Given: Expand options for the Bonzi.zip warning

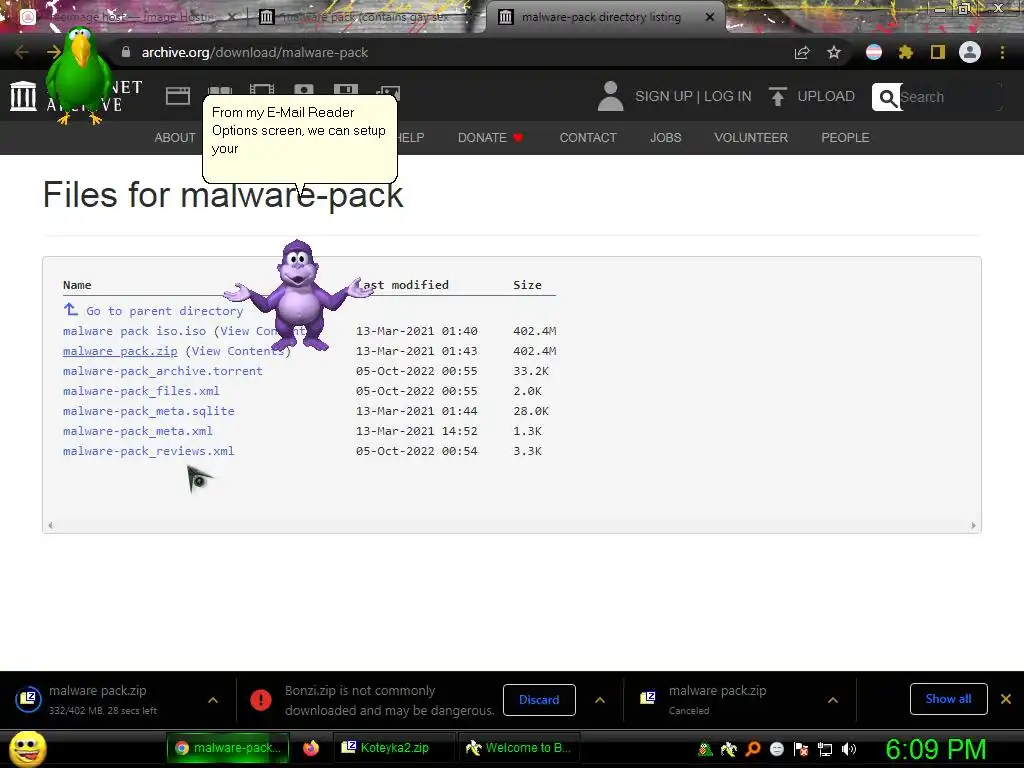Looking at the screenshot, I should [600, 700].
